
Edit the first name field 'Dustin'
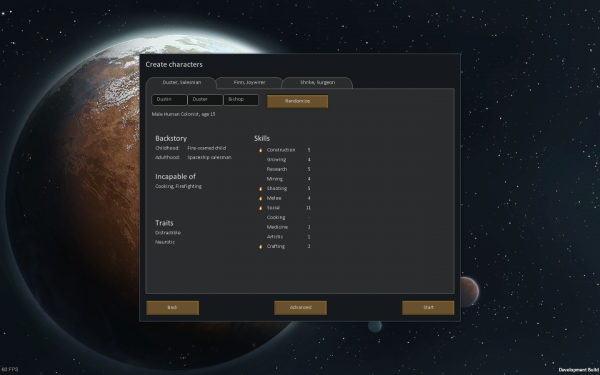click(x=169, y=99)
